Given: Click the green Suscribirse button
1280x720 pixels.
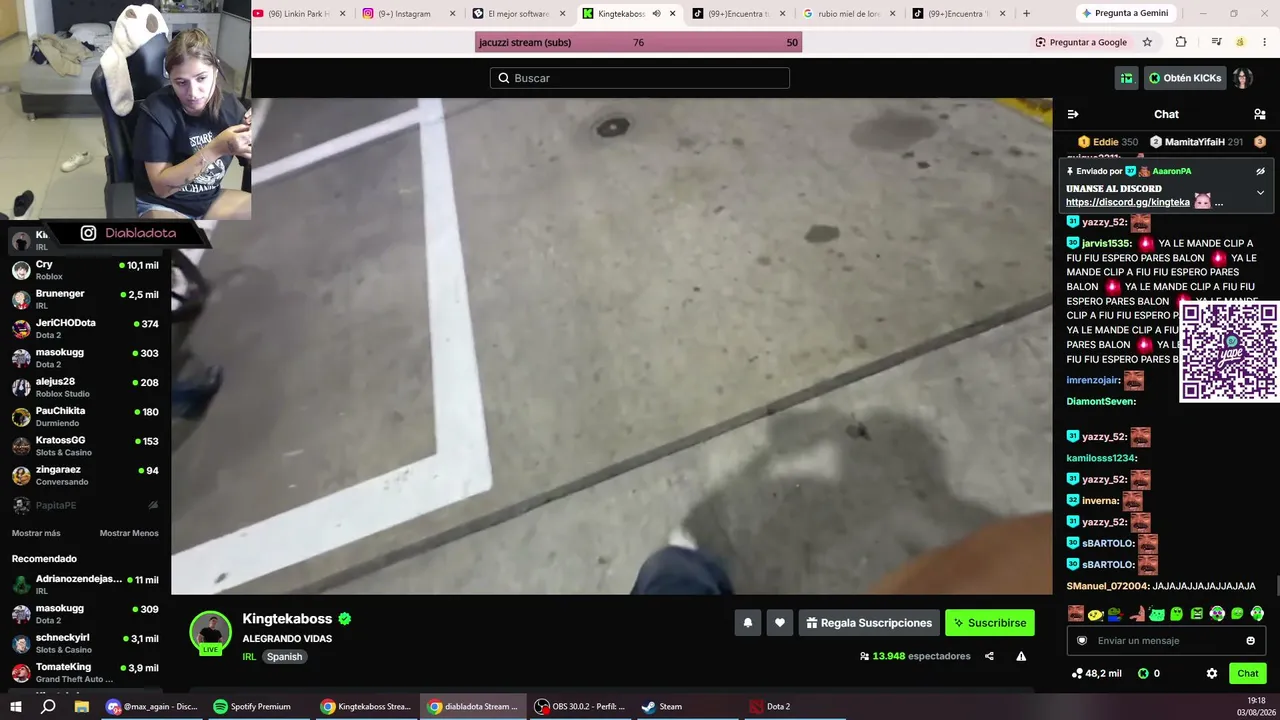Looking at the screenshot, I should point(990,623).
